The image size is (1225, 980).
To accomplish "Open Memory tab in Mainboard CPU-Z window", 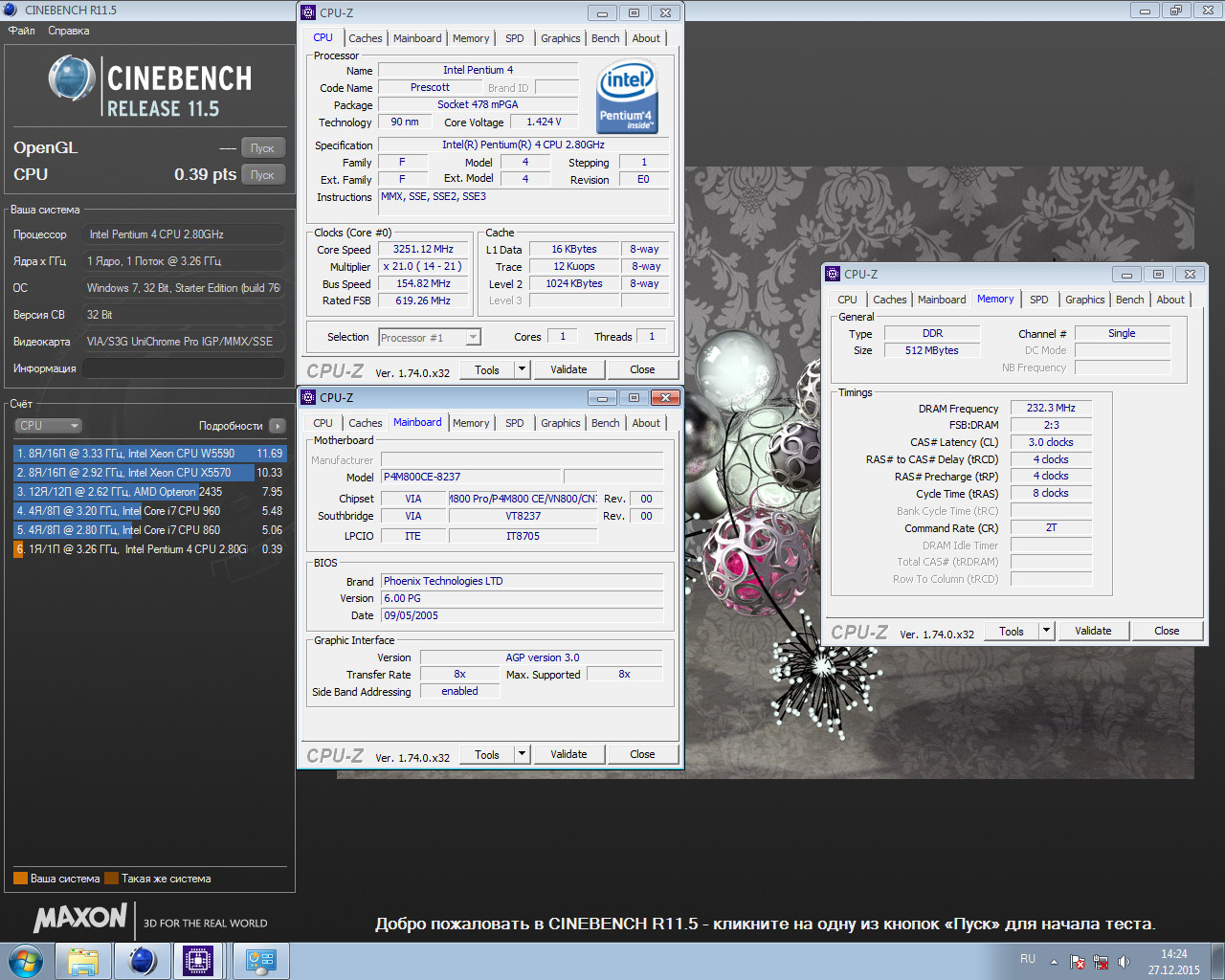I will [x=471, y=423].
